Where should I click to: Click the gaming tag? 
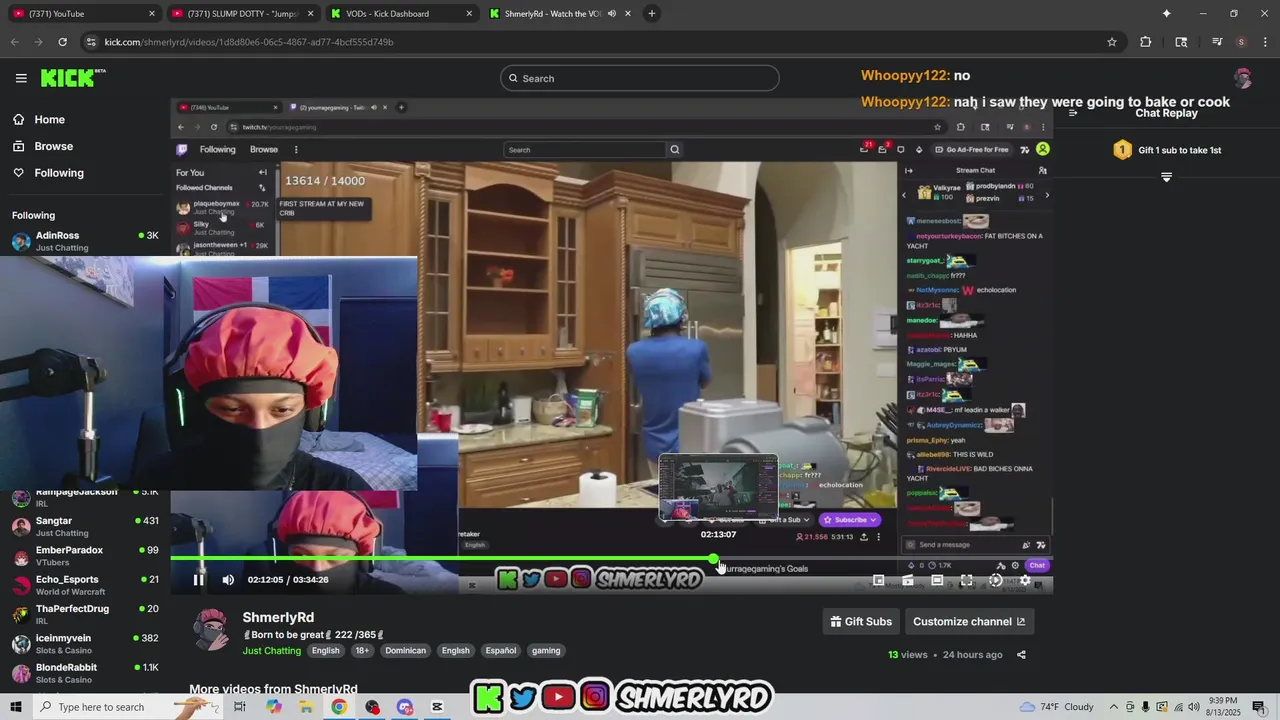coord(546,650)
